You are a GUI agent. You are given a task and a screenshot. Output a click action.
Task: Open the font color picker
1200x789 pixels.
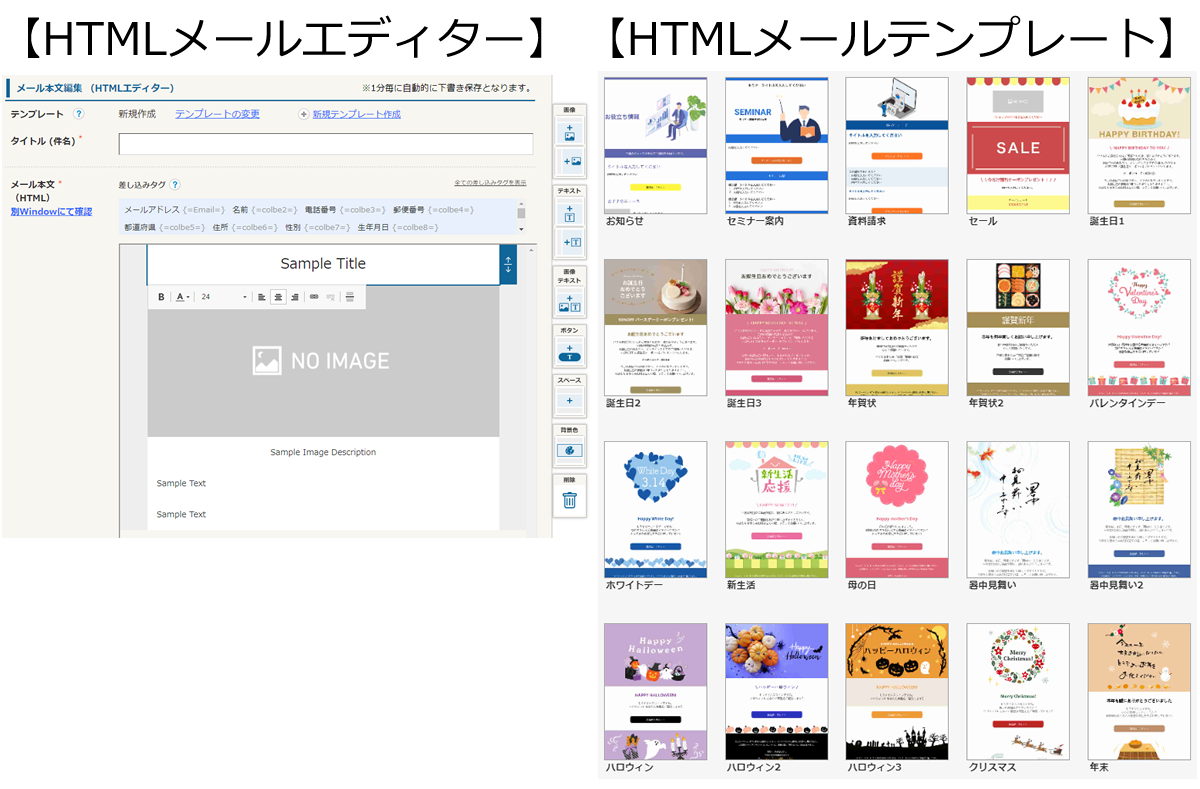182,297
